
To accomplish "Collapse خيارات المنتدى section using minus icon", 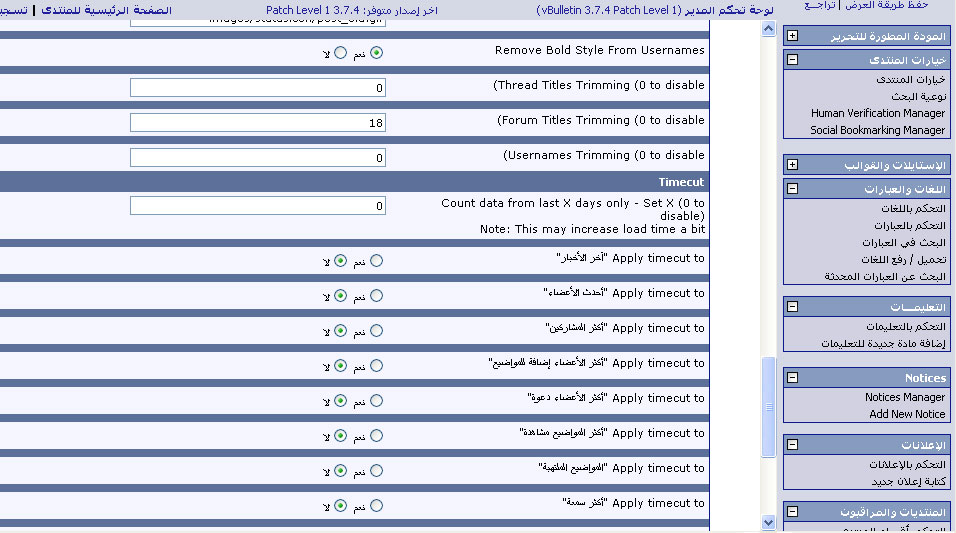I will (792, 60).
